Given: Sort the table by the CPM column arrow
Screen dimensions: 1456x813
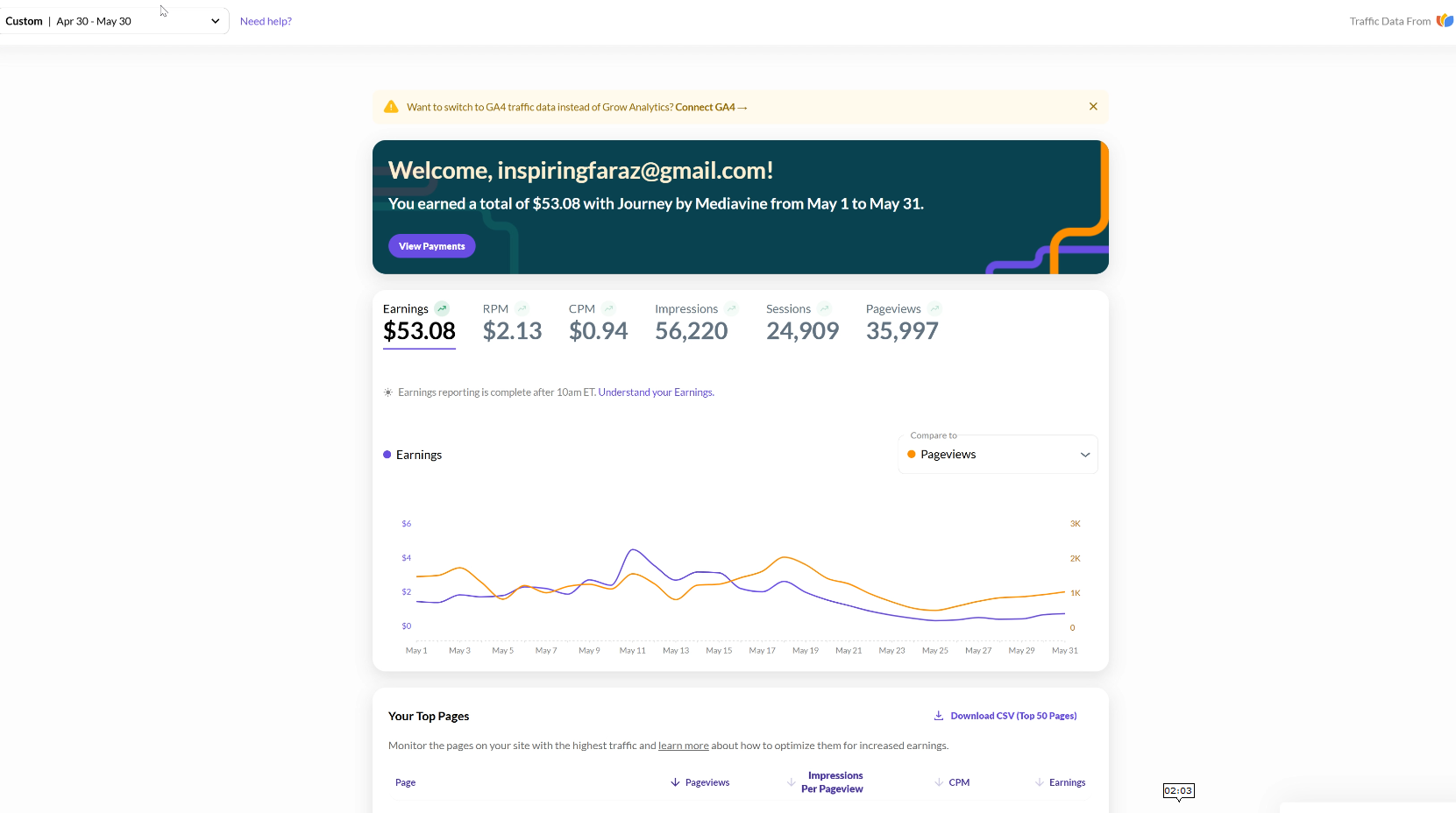Looking at the screenshot, I should (939, 782).
